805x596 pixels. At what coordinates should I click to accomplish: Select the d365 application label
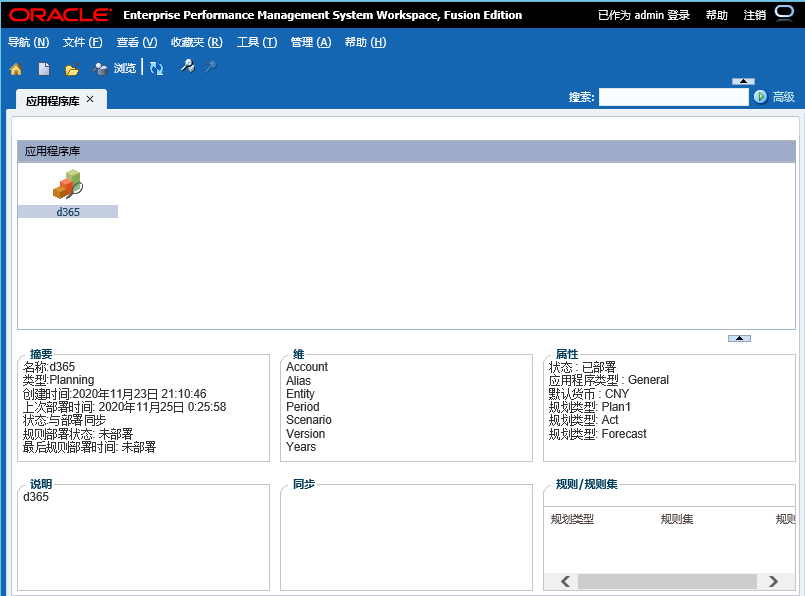(68, 212)
